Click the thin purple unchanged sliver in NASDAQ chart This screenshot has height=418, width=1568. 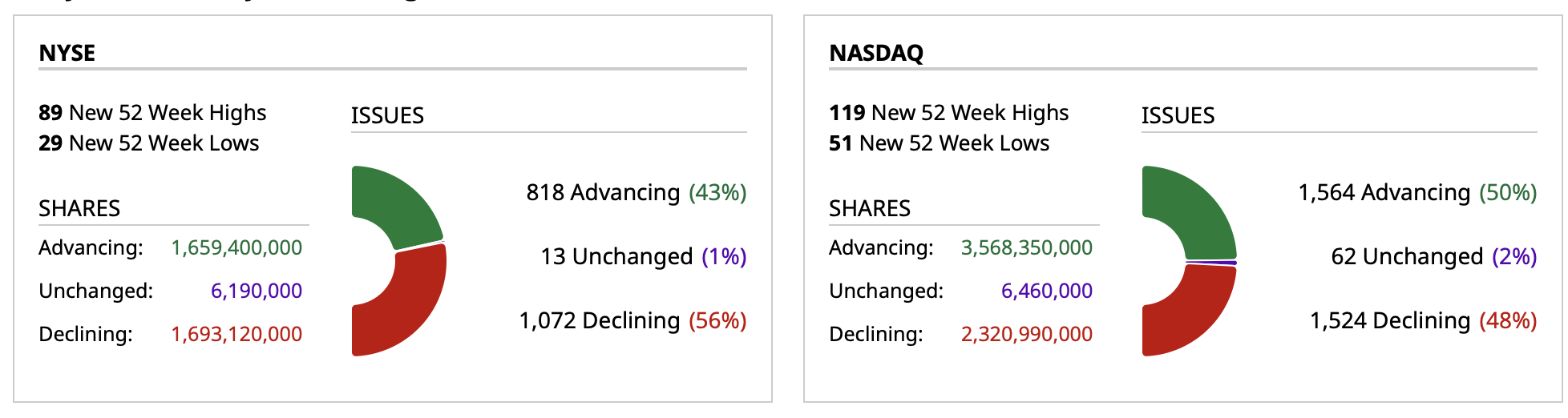coord(1212,262)
